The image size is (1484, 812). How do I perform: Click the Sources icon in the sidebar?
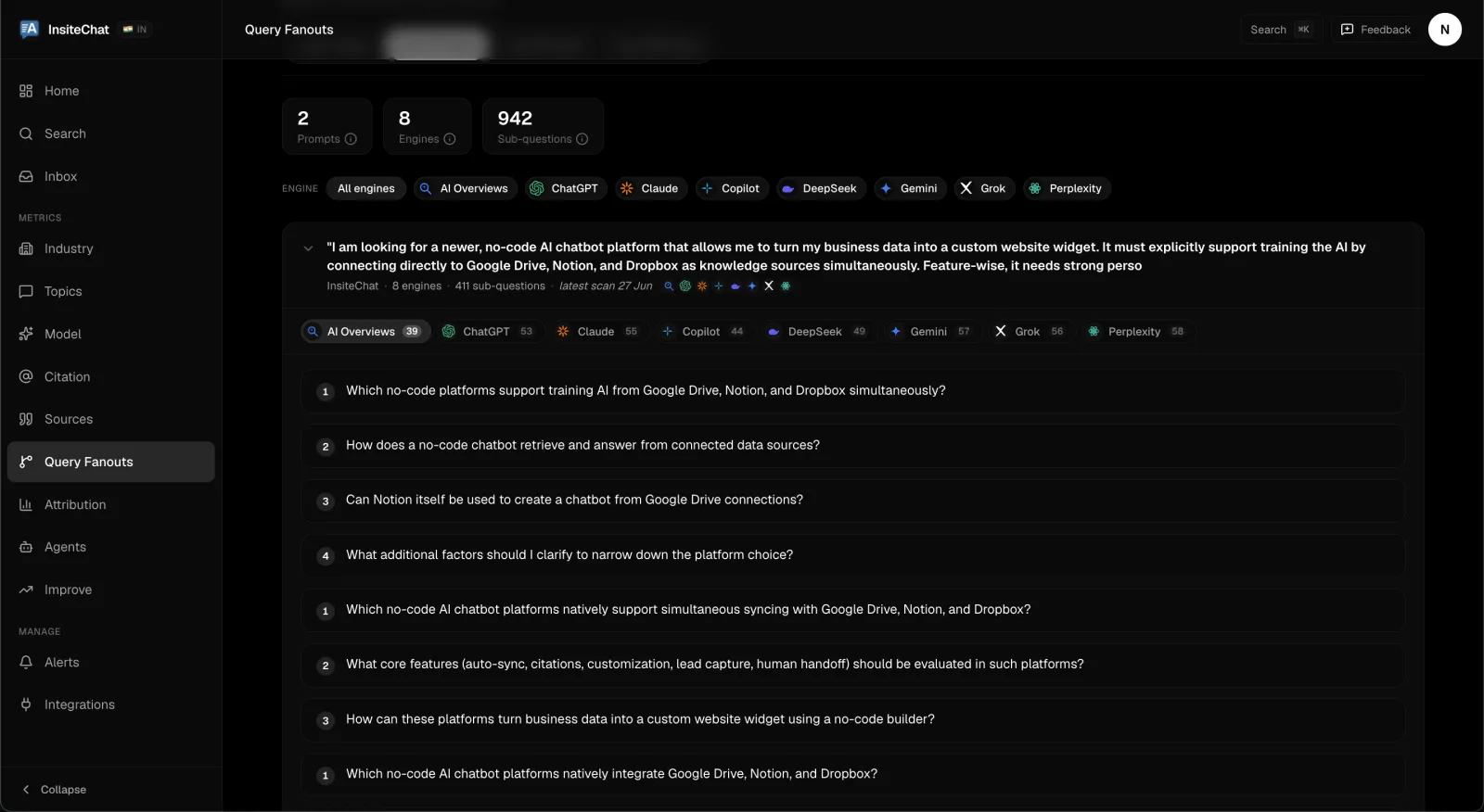coord(26,419)
